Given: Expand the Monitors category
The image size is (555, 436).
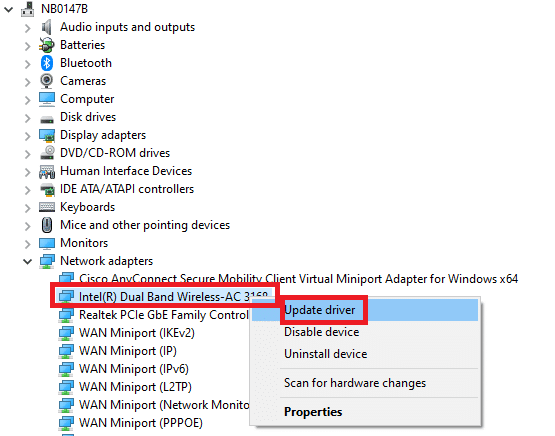Looking at the screenshot, I should 28,244.
